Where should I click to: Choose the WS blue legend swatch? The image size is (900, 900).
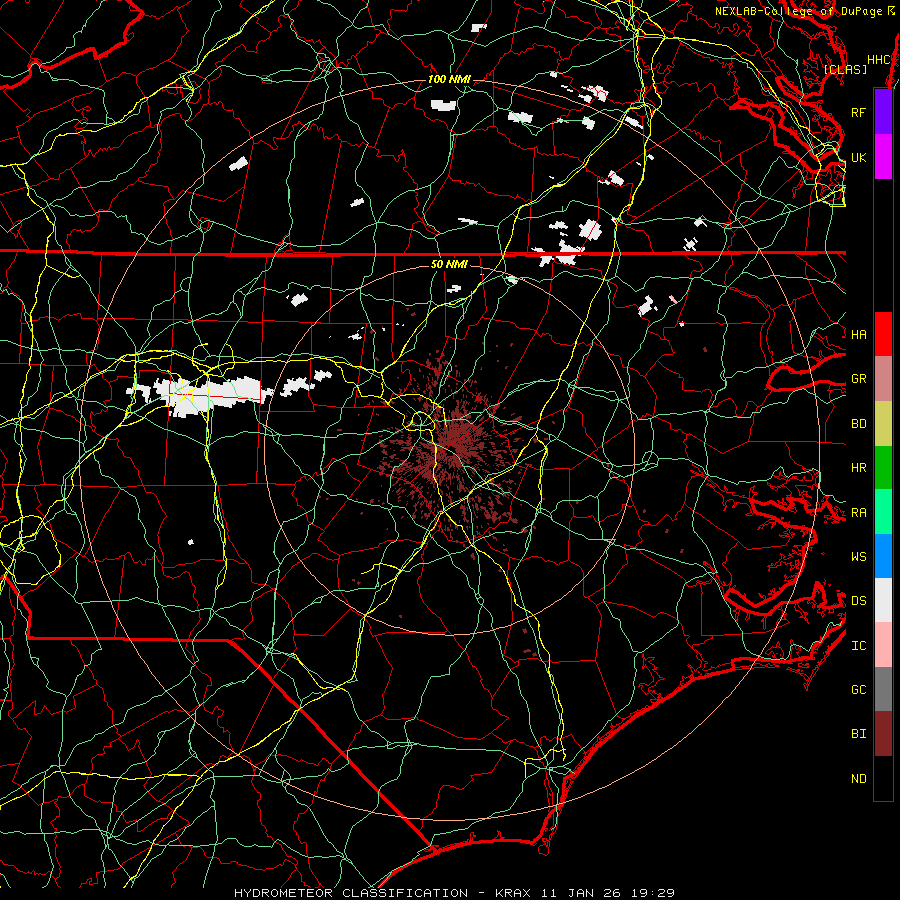coord(883,556)
